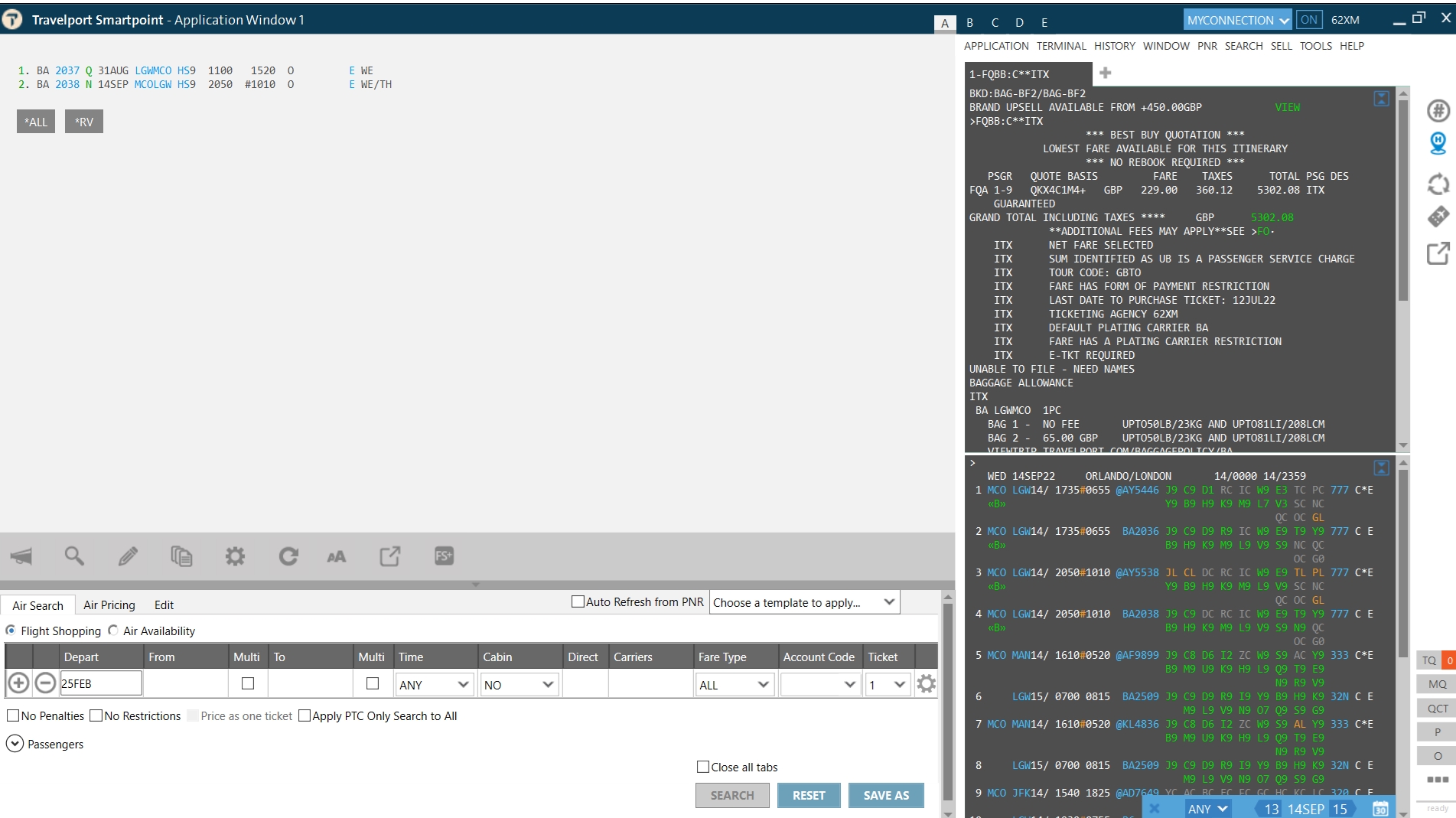Image resolution: width=1456 pixels, height=818 pixels.
Task: Click the megaphone announcements icon
Action: (21, 556)
